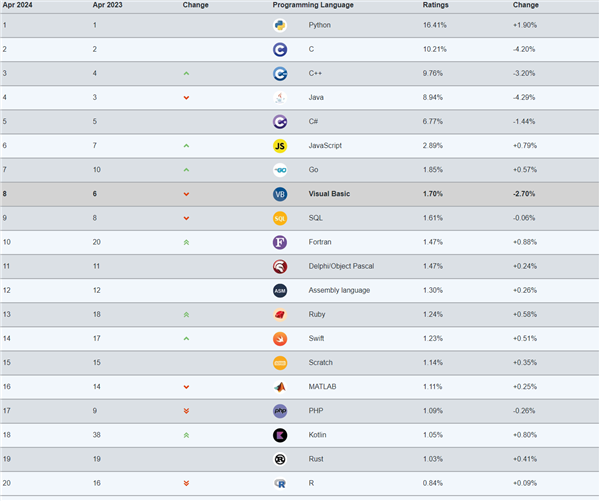Click the Rust logo icon
600x501 pixels.
(280, 459)
